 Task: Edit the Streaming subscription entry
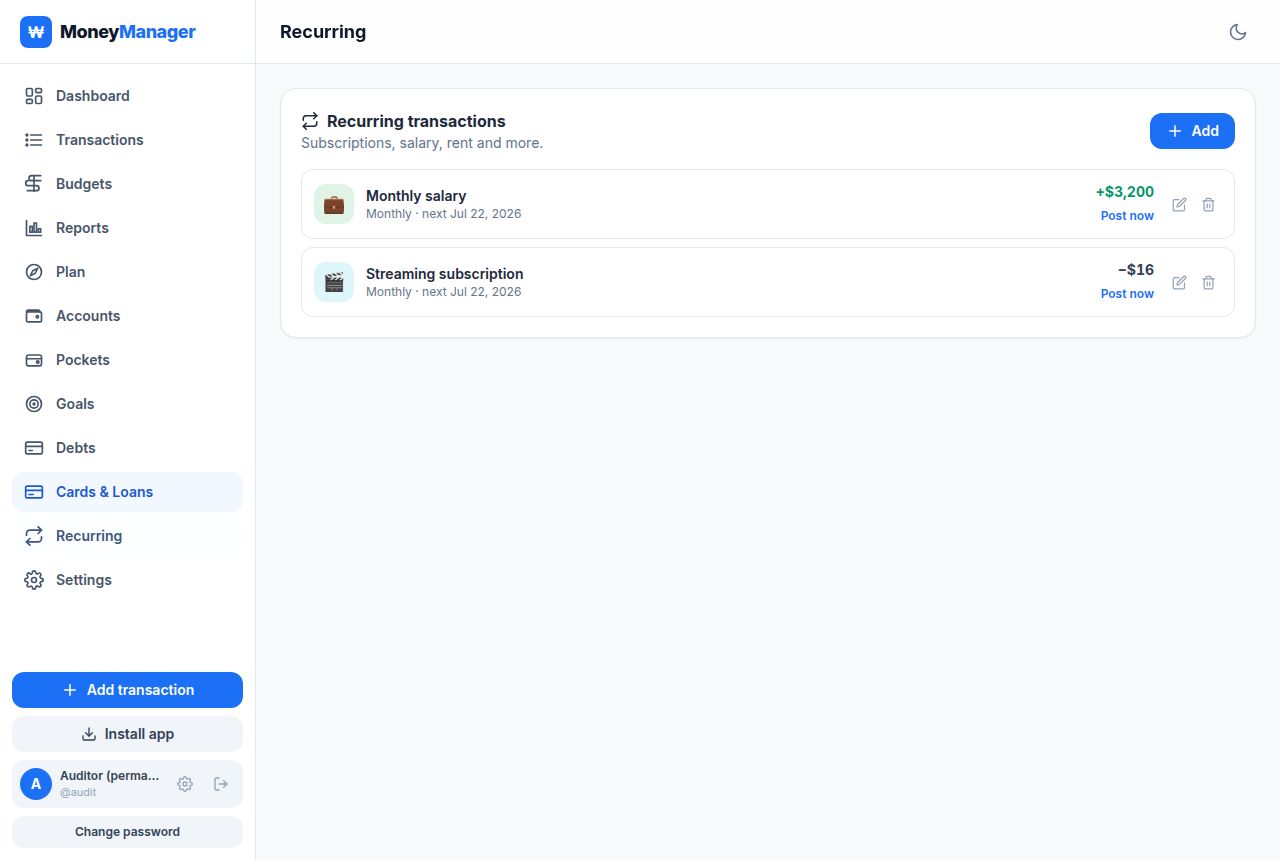tap(1179, 282)
